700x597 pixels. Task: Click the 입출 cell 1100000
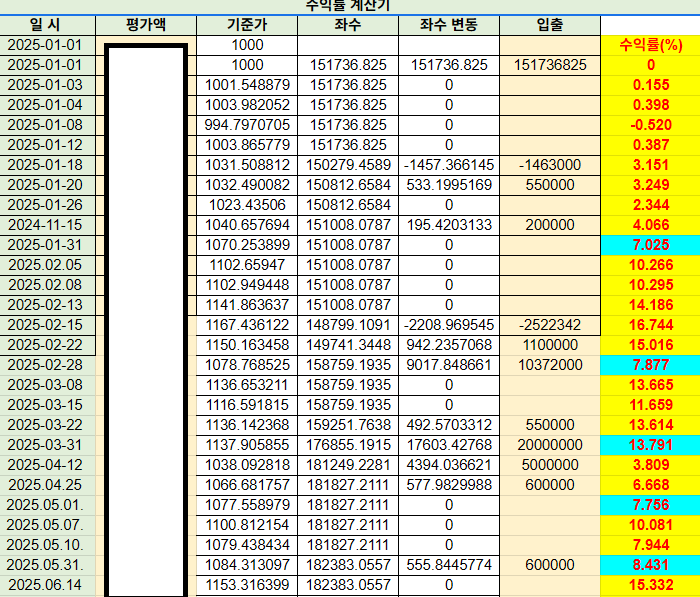click(550, 345)
